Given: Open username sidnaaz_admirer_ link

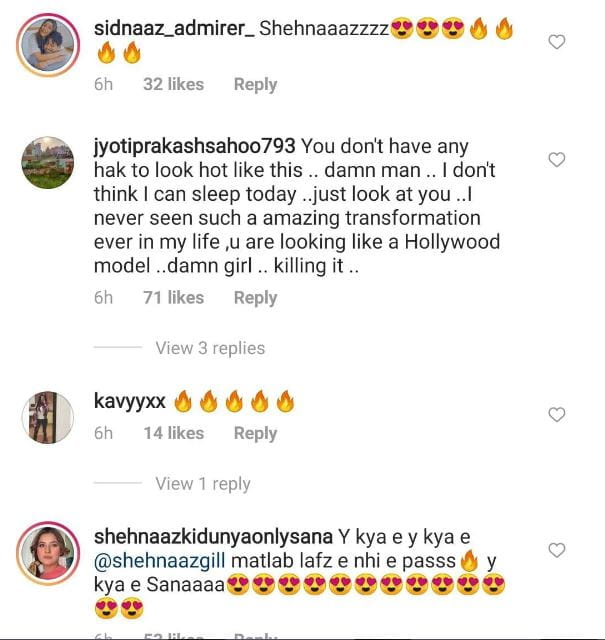Looking at the screenshot, I should [174, 29].
